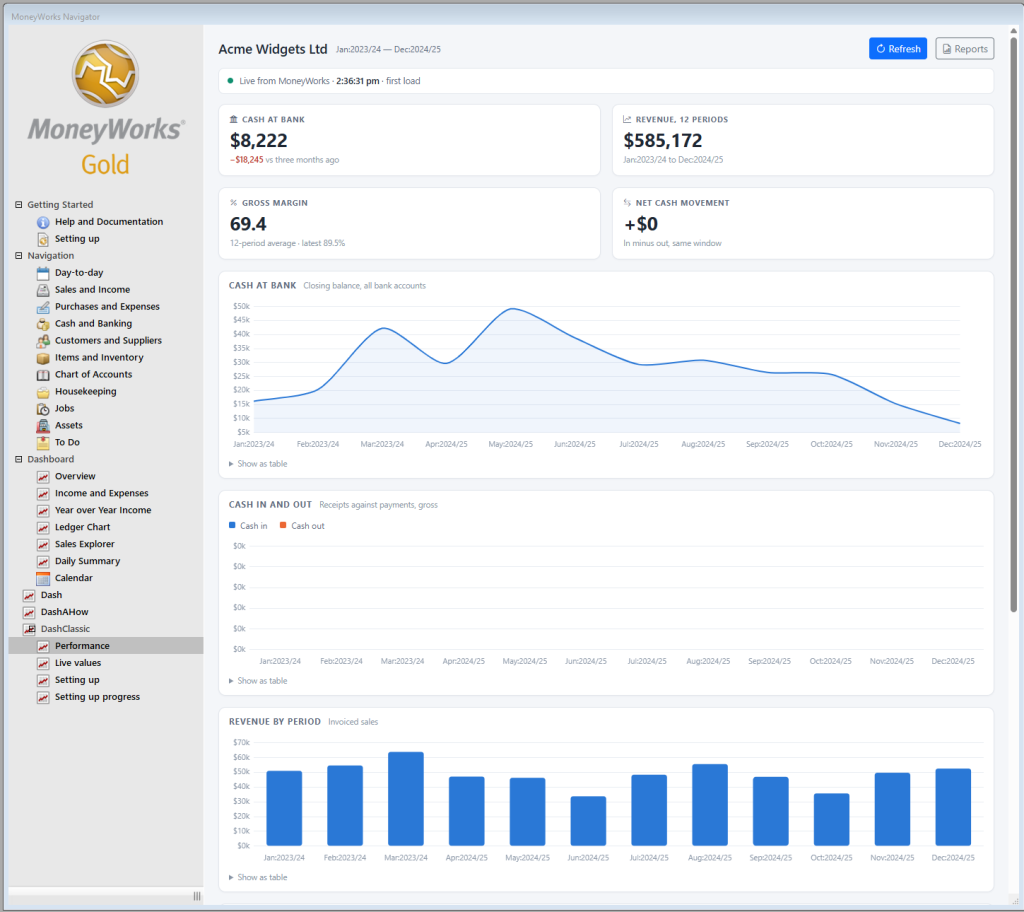
Task: Click the Items and Inventory box icon
Action: 43,358
